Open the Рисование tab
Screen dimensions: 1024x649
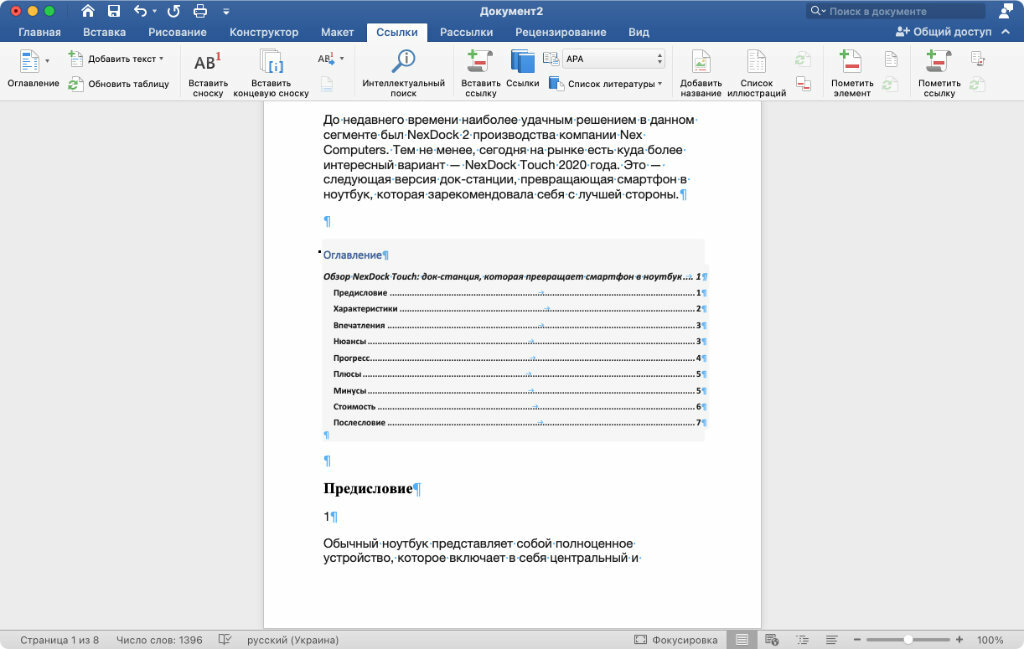(177, 32)
